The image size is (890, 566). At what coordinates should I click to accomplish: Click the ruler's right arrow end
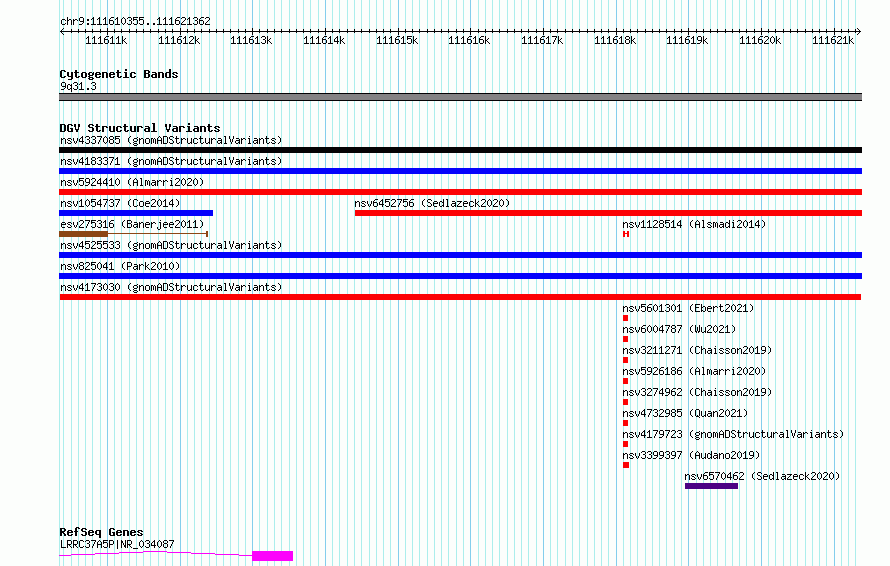(859, 31)
